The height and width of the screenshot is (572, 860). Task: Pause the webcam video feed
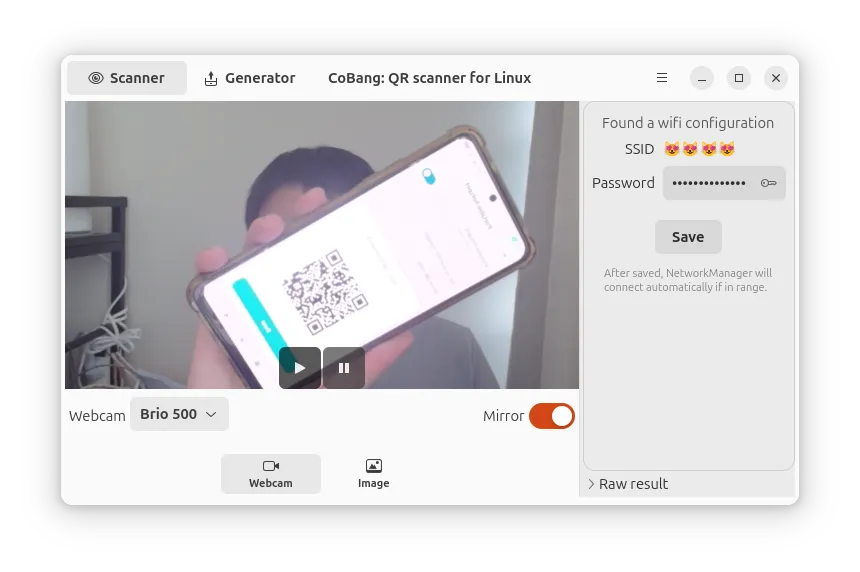tap(344, 367)
